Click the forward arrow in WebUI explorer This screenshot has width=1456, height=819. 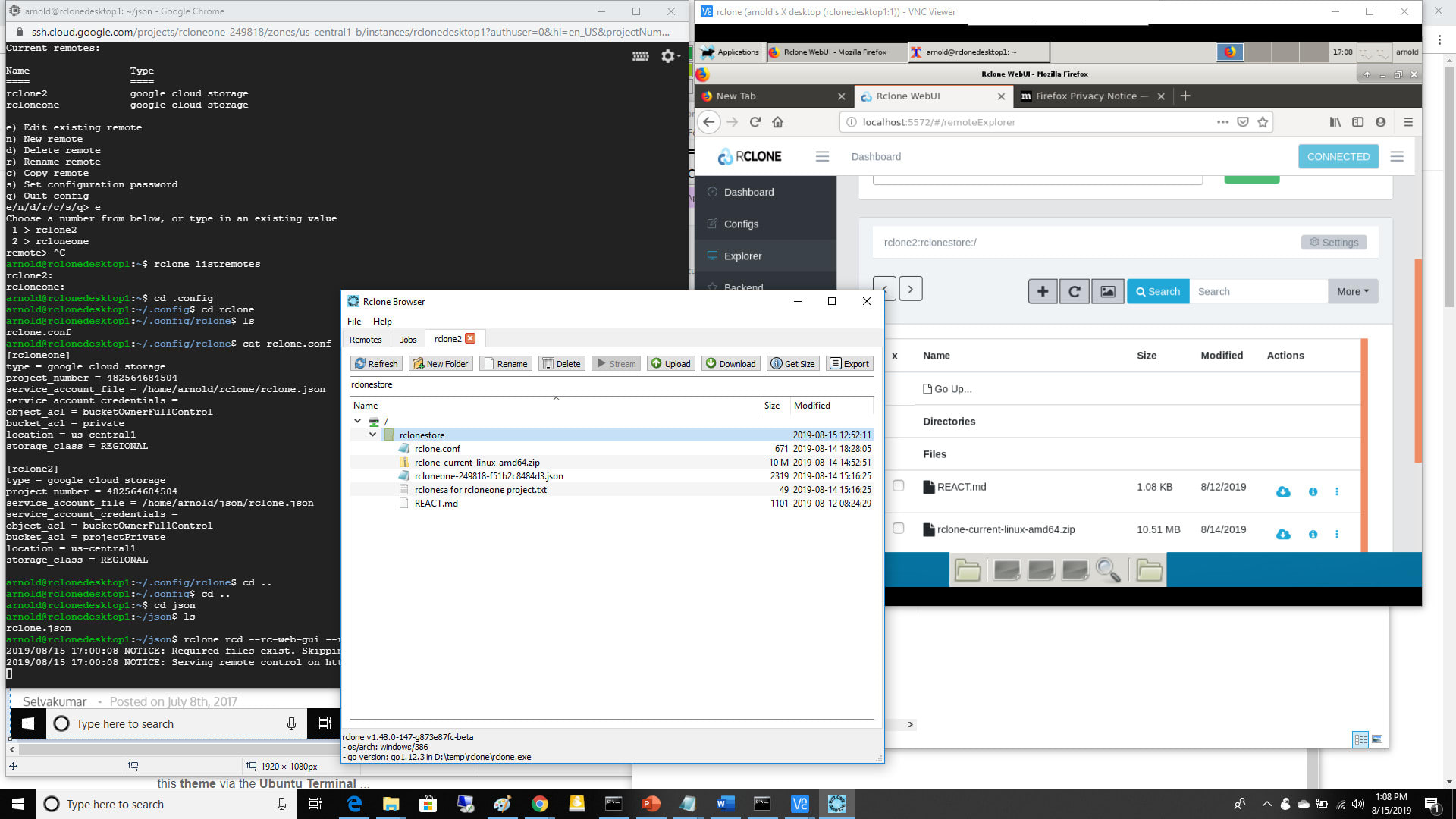(x=911, y=289)
